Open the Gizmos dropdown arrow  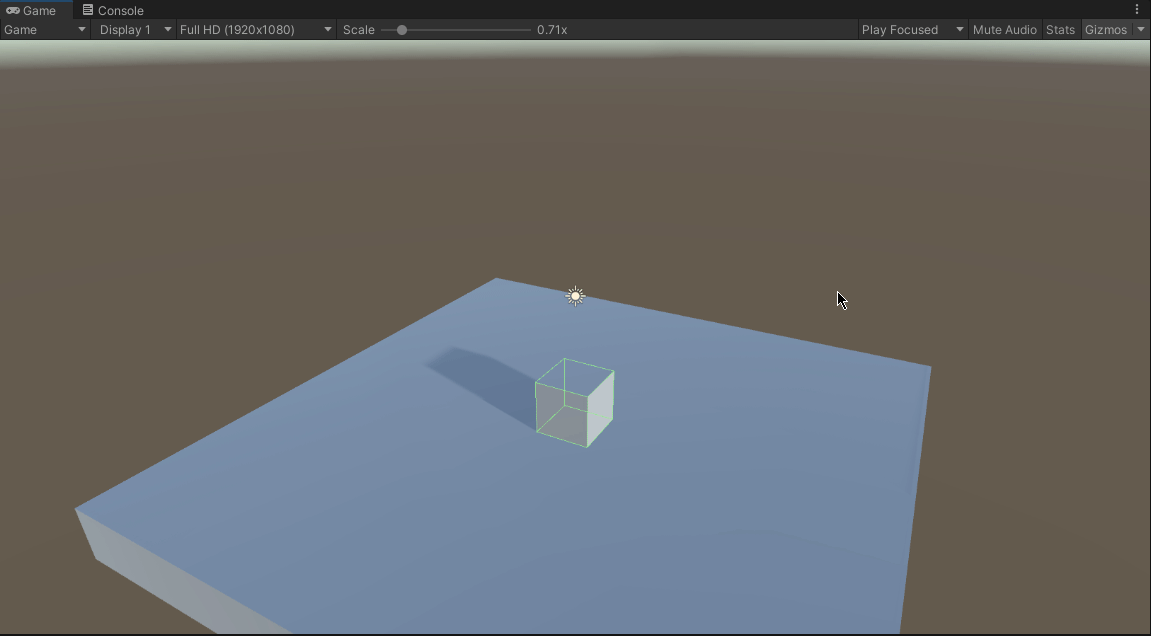pyautogui.click(x=1141, y=29)
